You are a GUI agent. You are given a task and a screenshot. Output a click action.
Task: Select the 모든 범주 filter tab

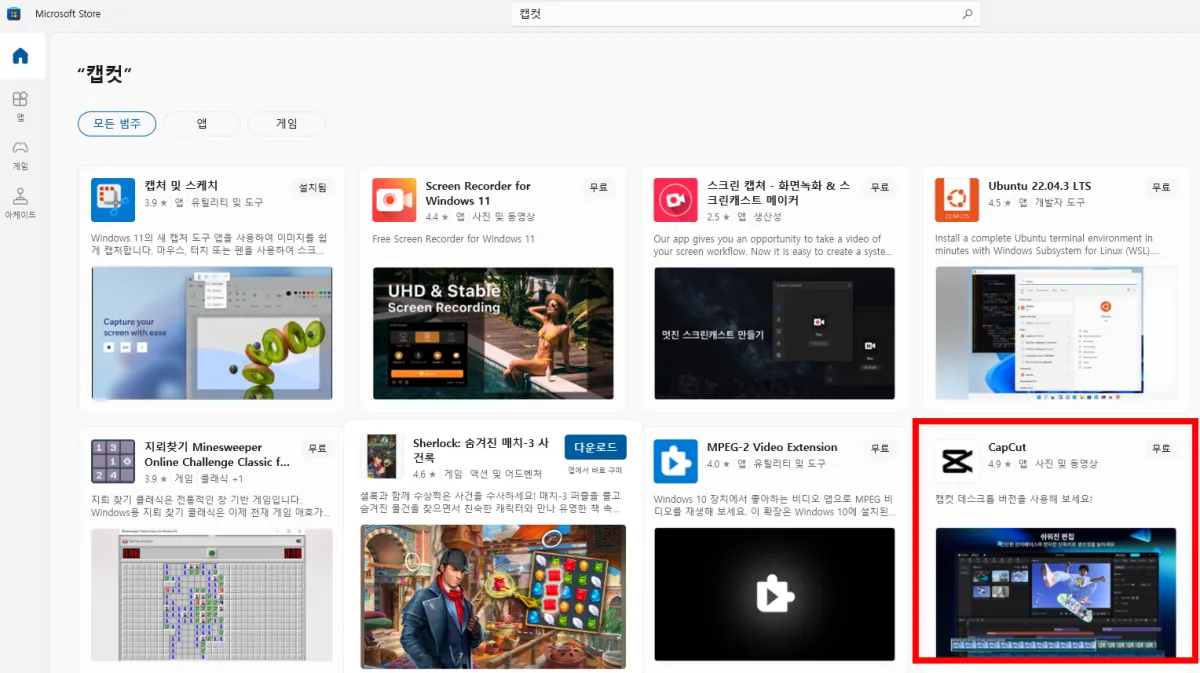click(x=117, y=124)
